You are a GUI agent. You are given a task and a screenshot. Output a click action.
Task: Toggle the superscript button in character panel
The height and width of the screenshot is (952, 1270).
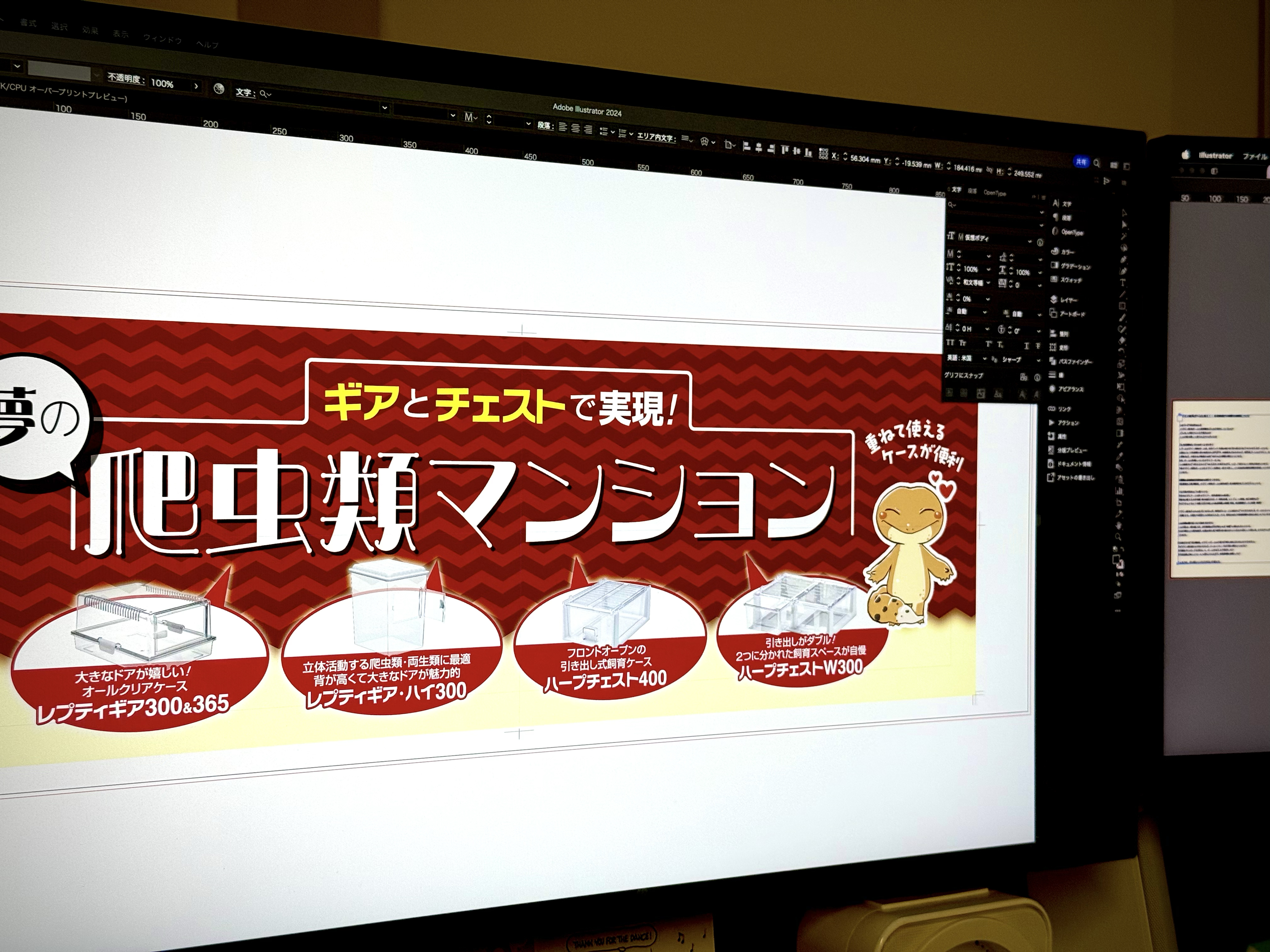(989, 344)
